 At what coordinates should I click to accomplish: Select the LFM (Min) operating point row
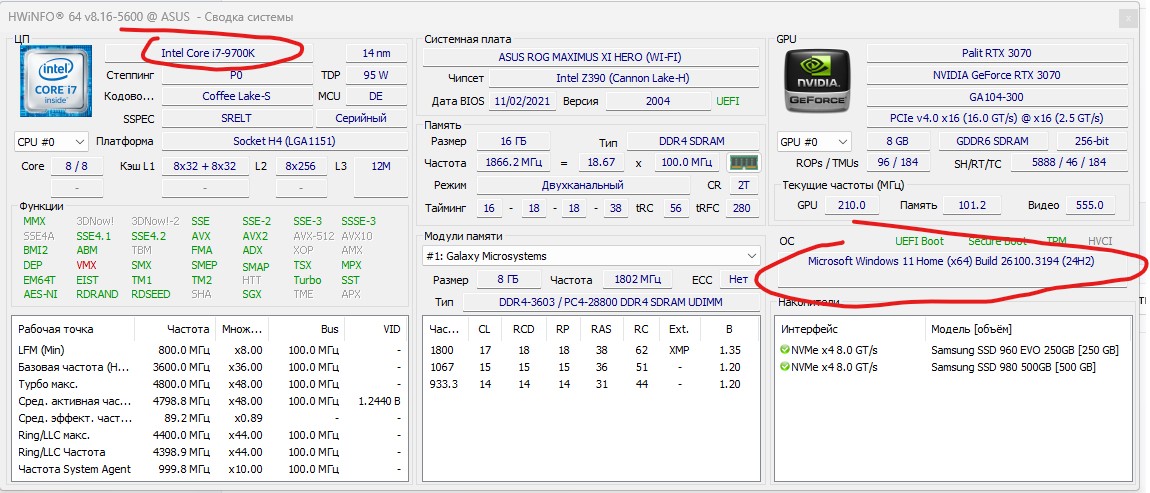[x=210, y=351]
